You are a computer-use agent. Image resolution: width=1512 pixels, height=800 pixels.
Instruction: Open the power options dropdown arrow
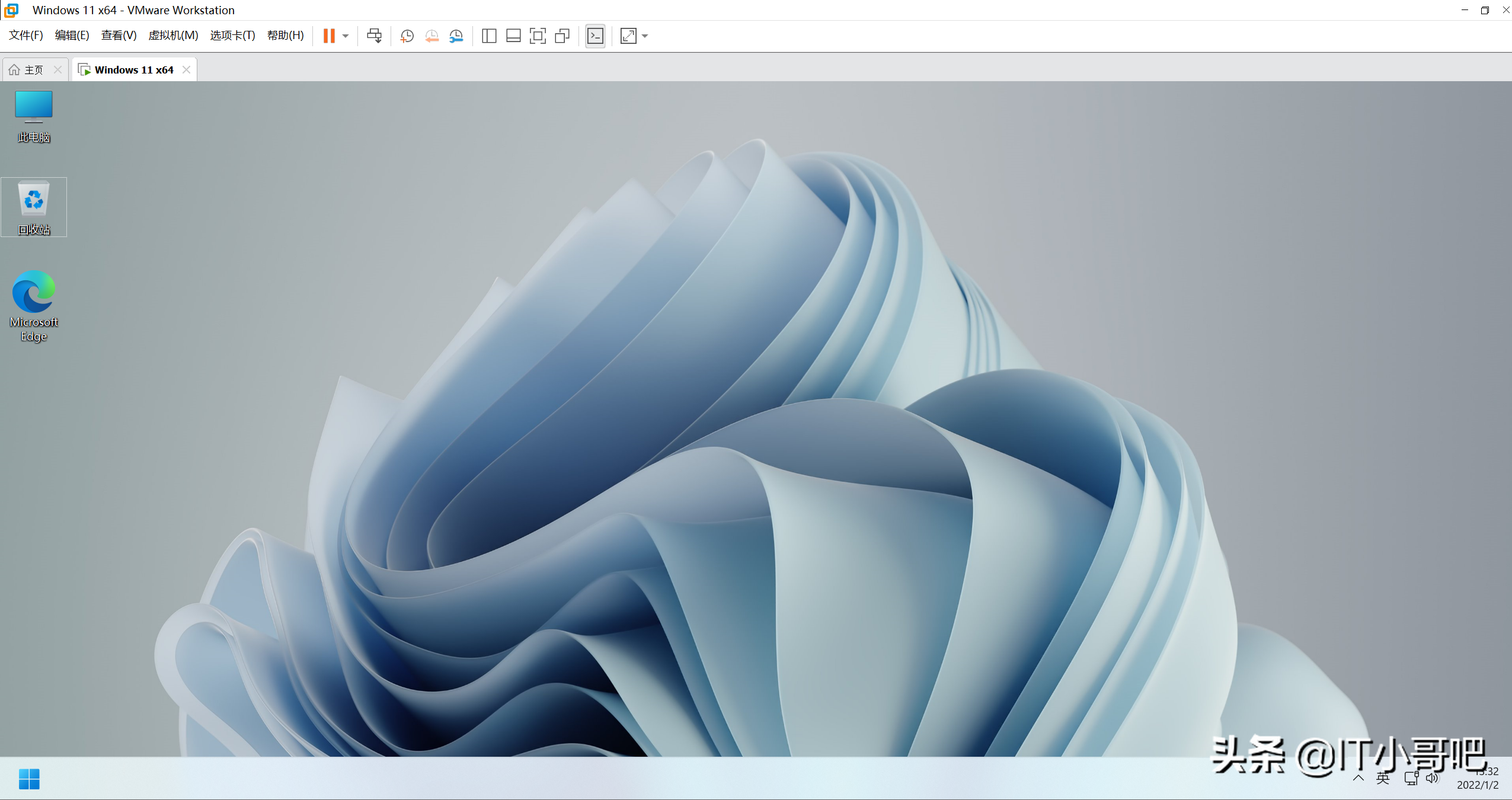click(x=346, y=36)
